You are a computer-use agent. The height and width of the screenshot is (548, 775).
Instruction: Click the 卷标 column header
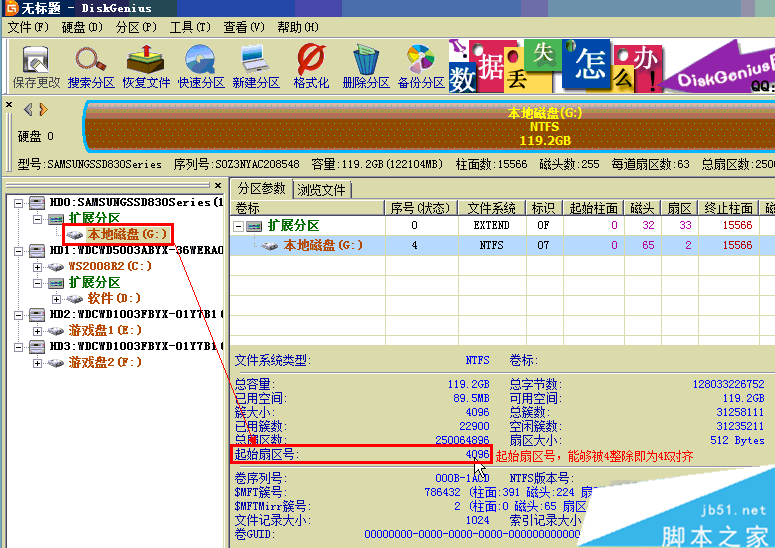307,208
